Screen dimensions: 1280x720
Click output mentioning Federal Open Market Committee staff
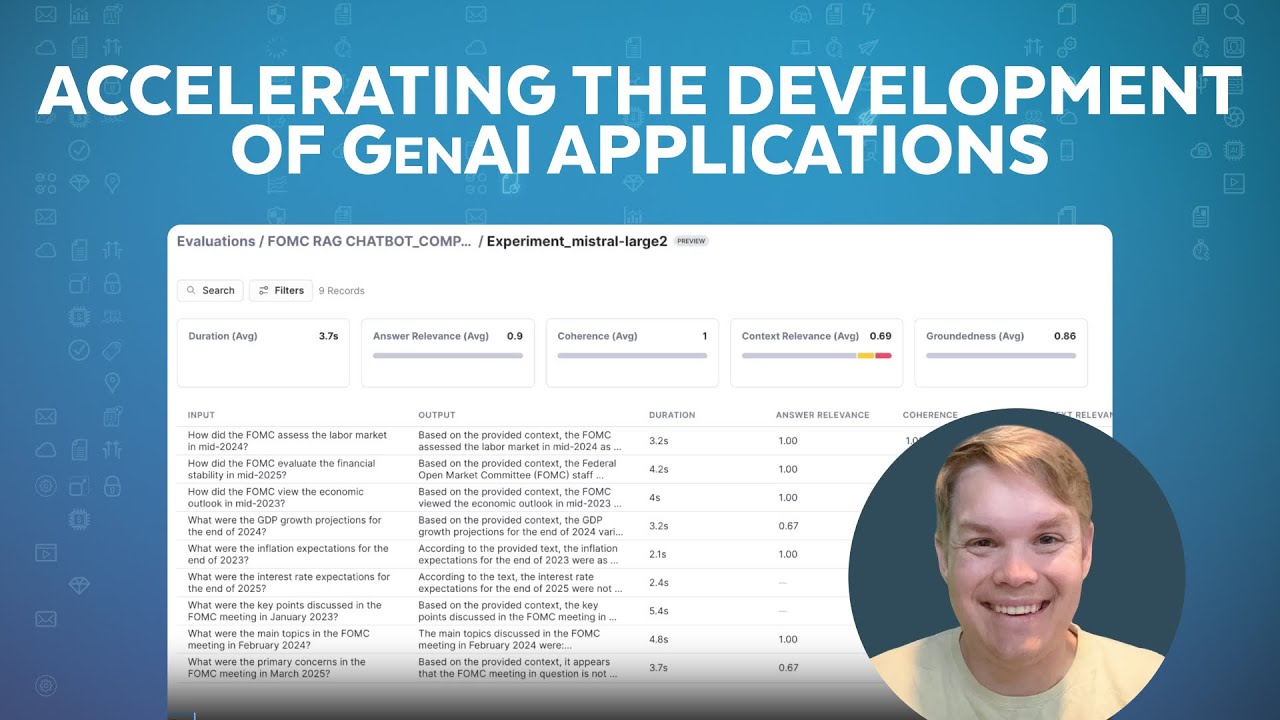click(x=518, y=469)
